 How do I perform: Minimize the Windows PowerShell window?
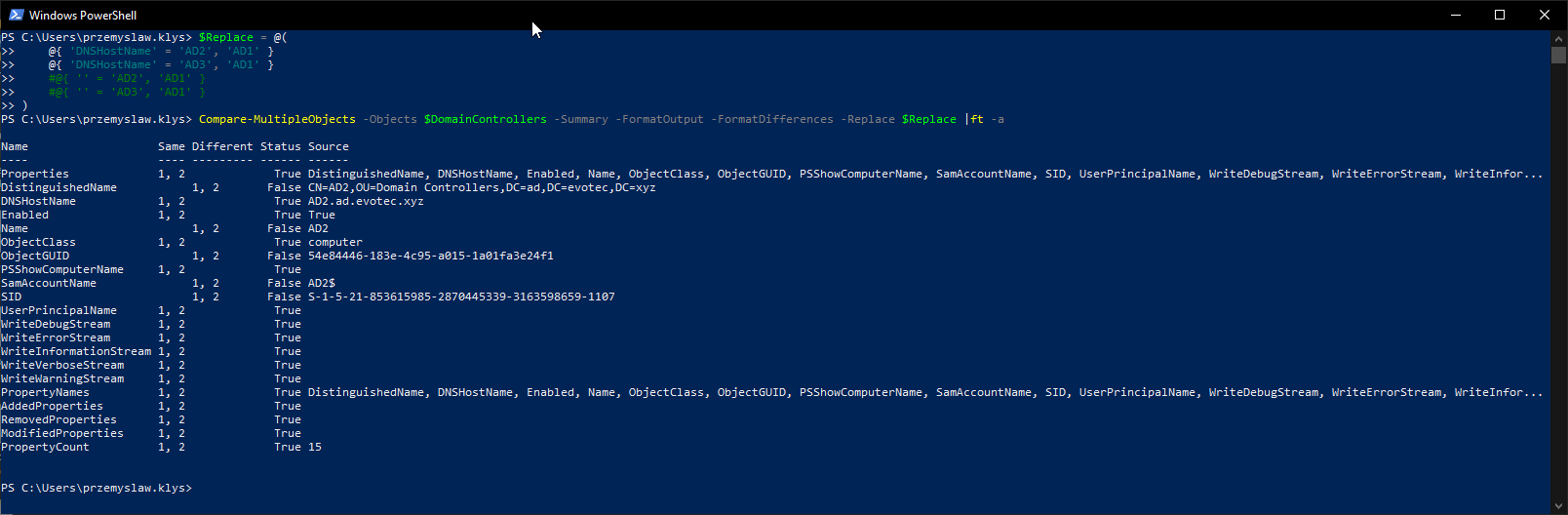[x=1455, y=15]
